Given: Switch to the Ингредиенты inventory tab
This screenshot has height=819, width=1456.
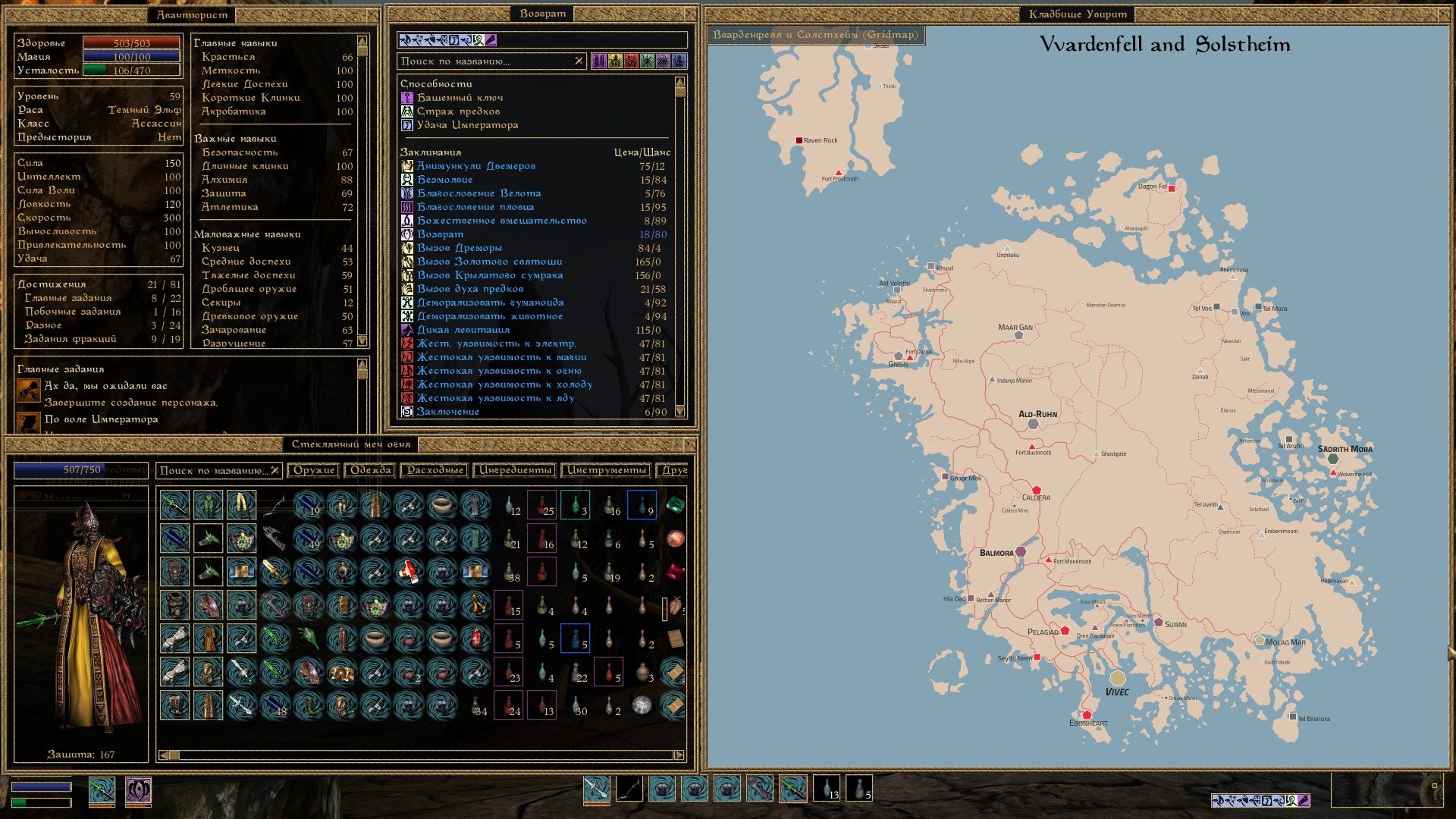Looking at the screenshot, I should click(x=515, y=470).
